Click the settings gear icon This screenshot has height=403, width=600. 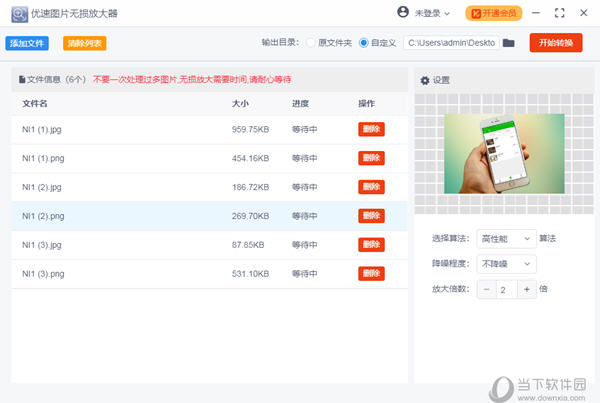pyautogui.click(x=425, y=80)
